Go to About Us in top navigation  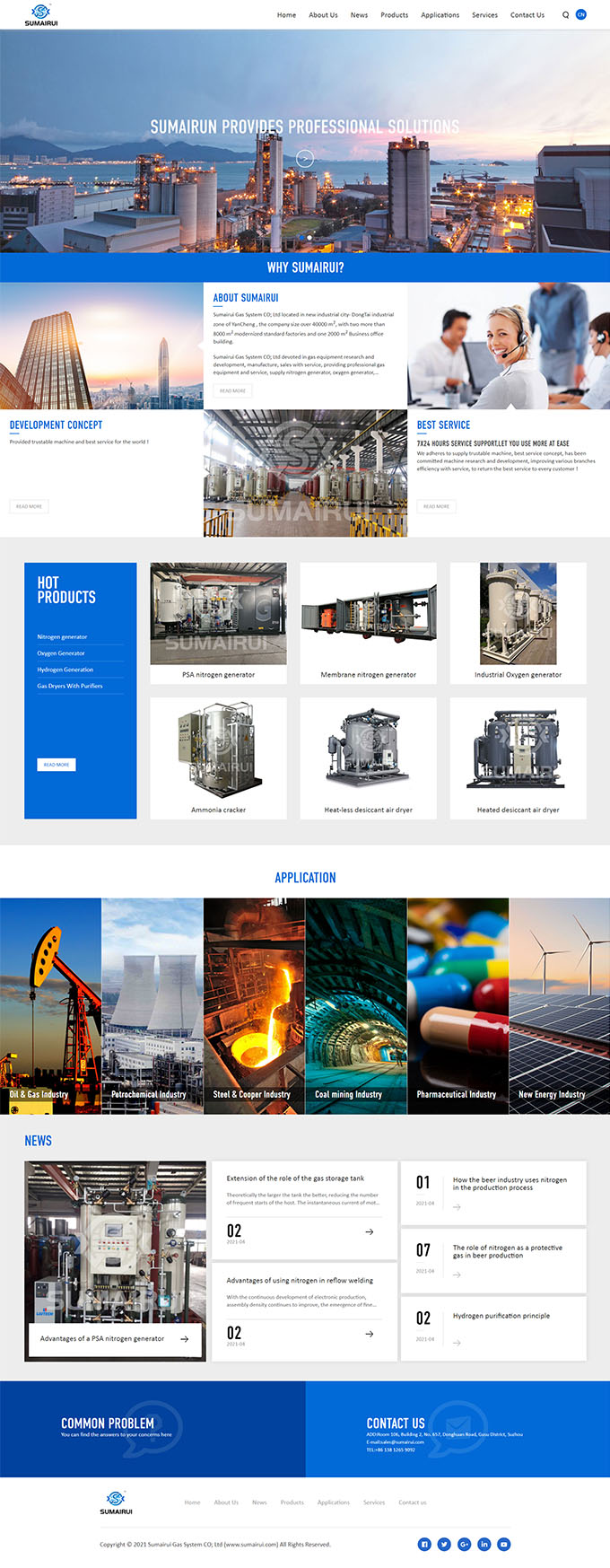[323, 15]
